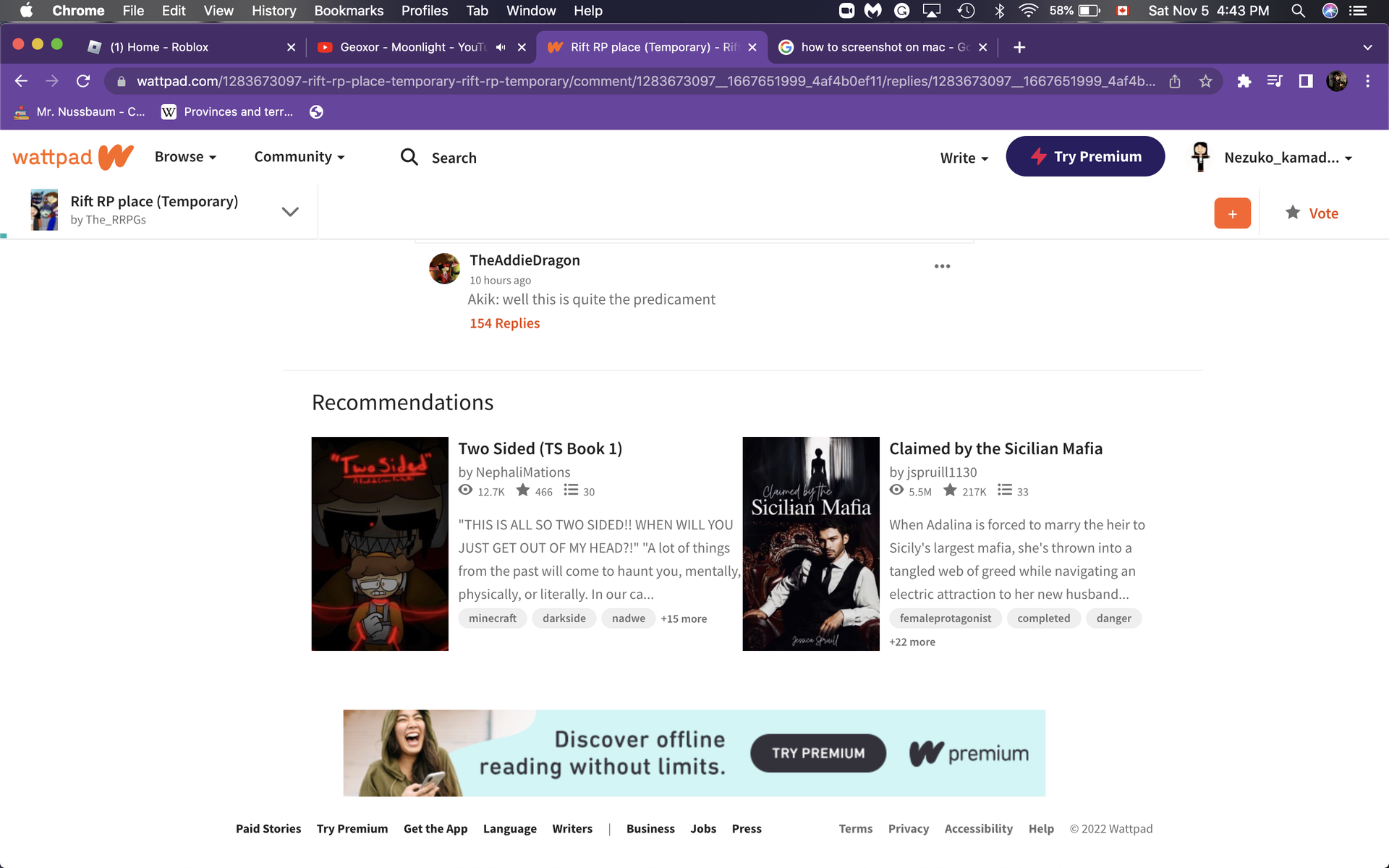This screenshot has width=1389, height=868.
Task: Open the Profiles menu
Action: (x=425, y=11)
